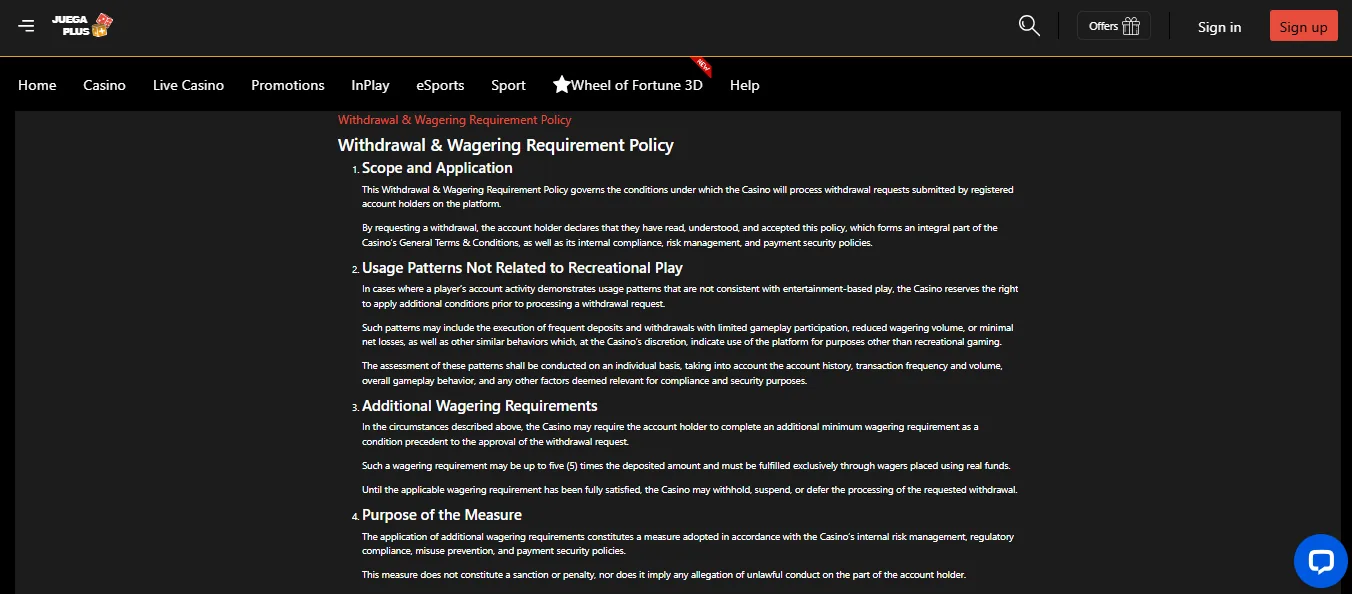Go to the Sport section
The height and width of the screenshot is (594, 1352).
508,85
